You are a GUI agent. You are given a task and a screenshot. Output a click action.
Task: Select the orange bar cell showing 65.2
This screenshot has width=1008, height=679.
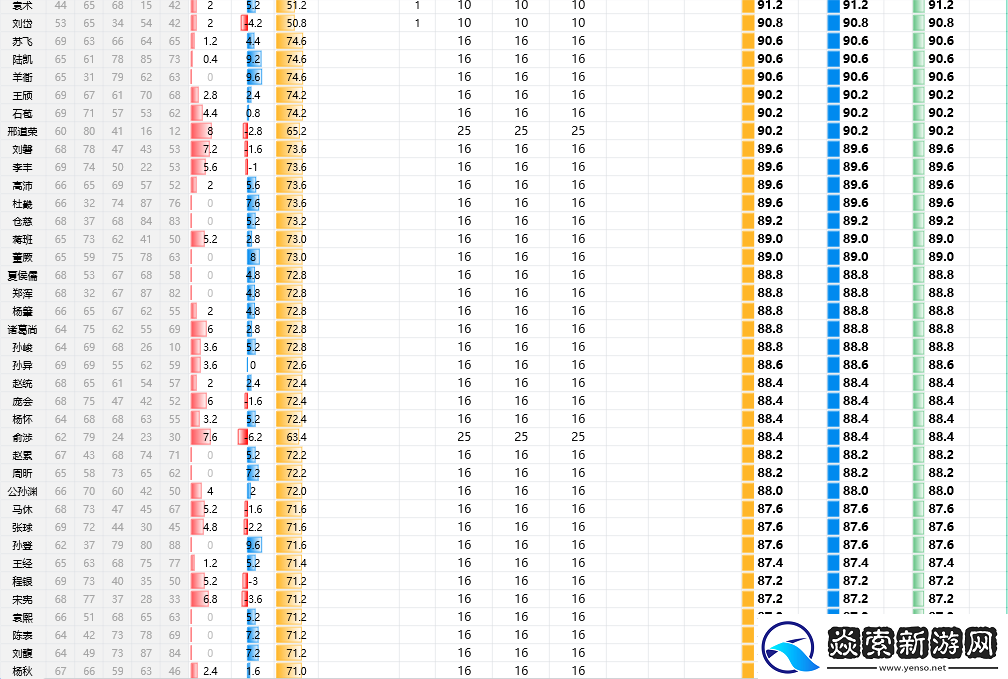pos(294,131)
